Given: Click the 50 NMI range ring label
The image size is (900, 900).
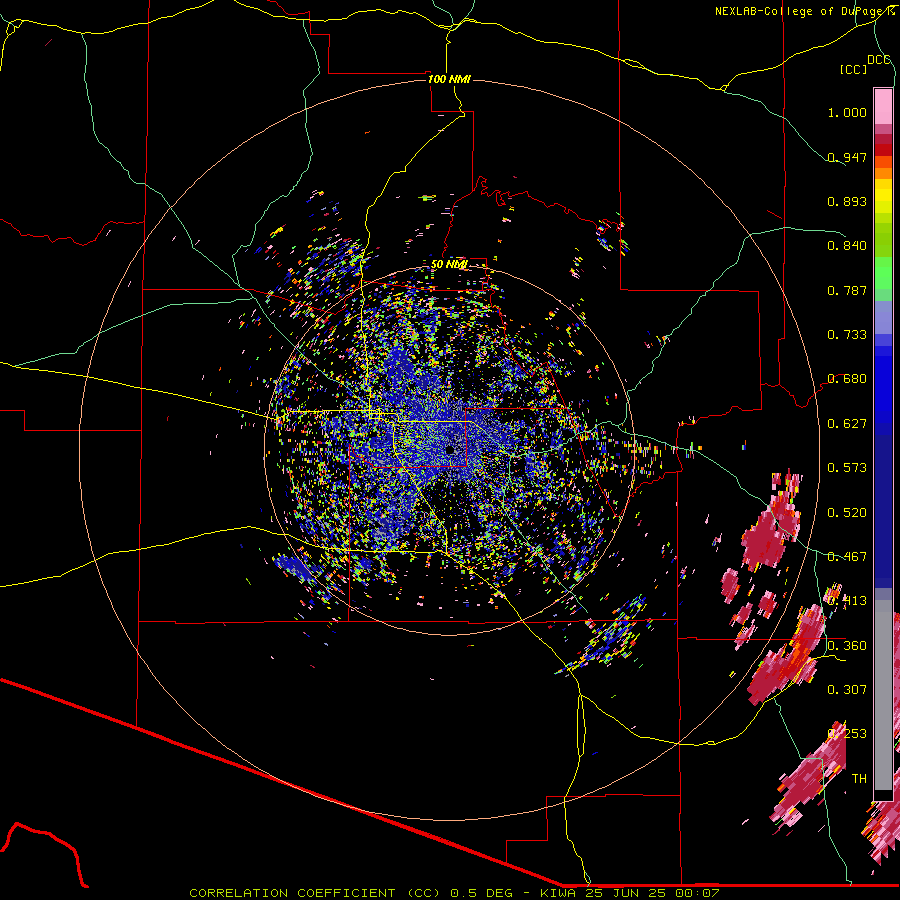Looking at the screenshot, I should pyautogui.click(x=449, y=265).
